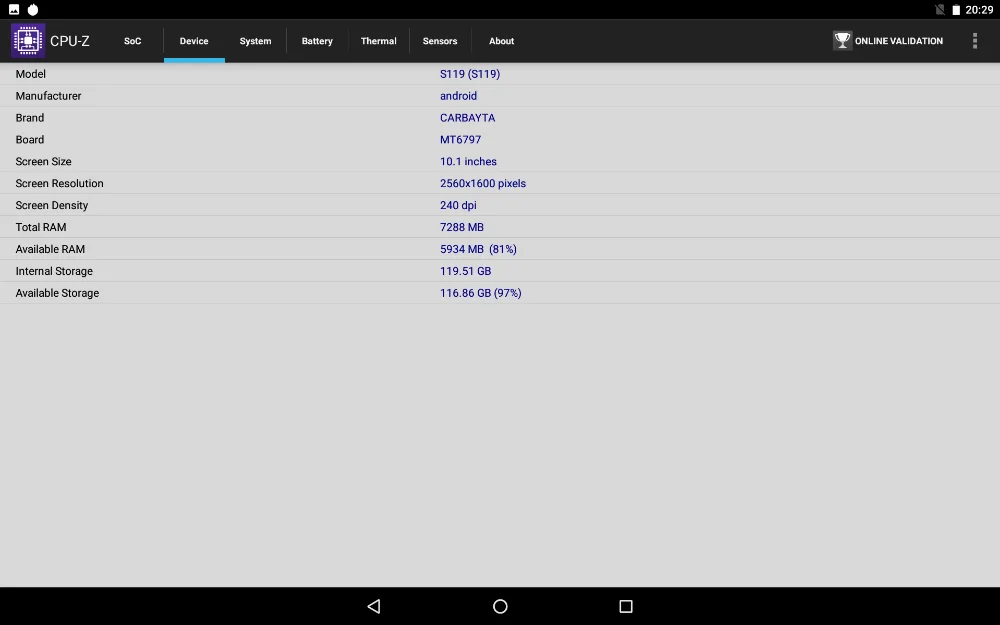Select the Device tab

pos(194,41)
